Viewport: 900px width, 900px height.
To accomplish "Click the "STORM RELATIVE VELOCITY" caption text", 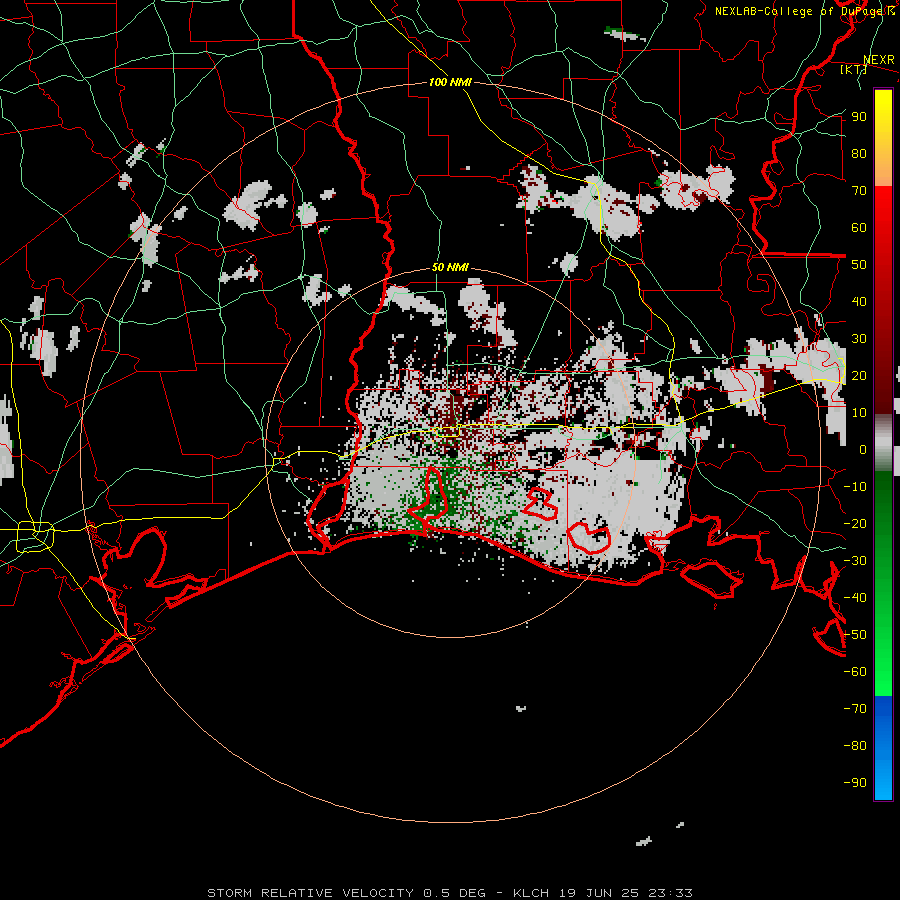I will point(310,893).
